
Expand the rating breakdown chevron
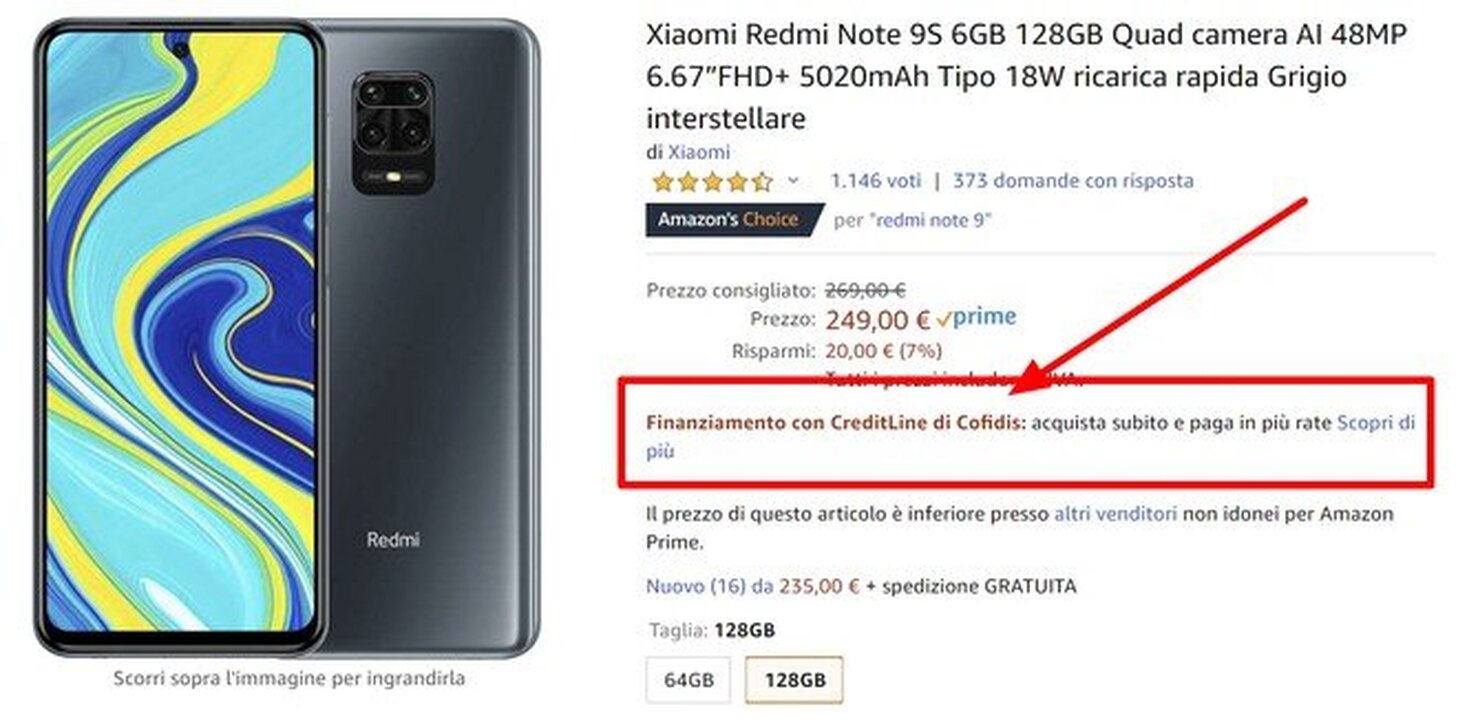point(793,181)
